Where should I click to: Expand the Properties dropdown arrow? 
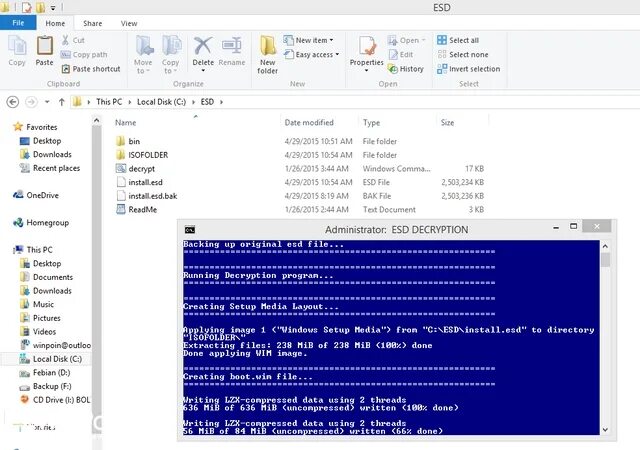pos(367,70)
